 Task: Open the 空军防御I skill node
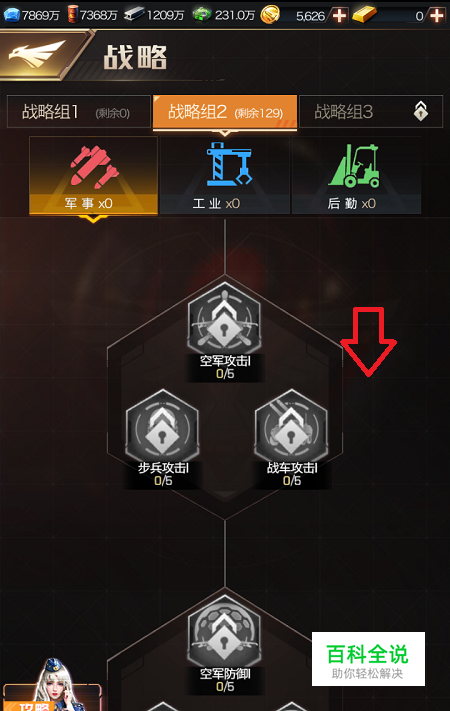[x=224, y=632]
